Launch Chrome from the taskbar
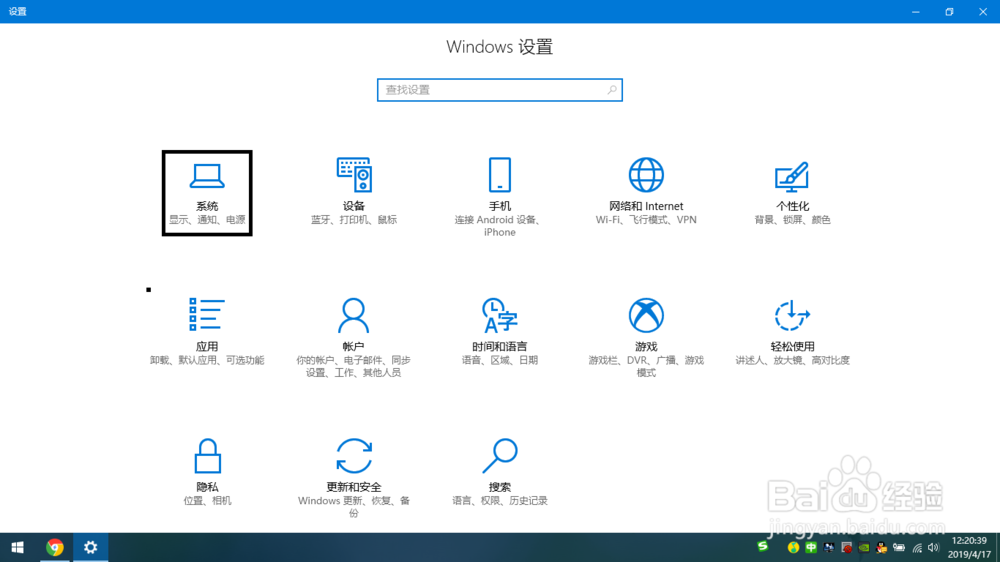The image size is (1000, 562). [55, 547]
